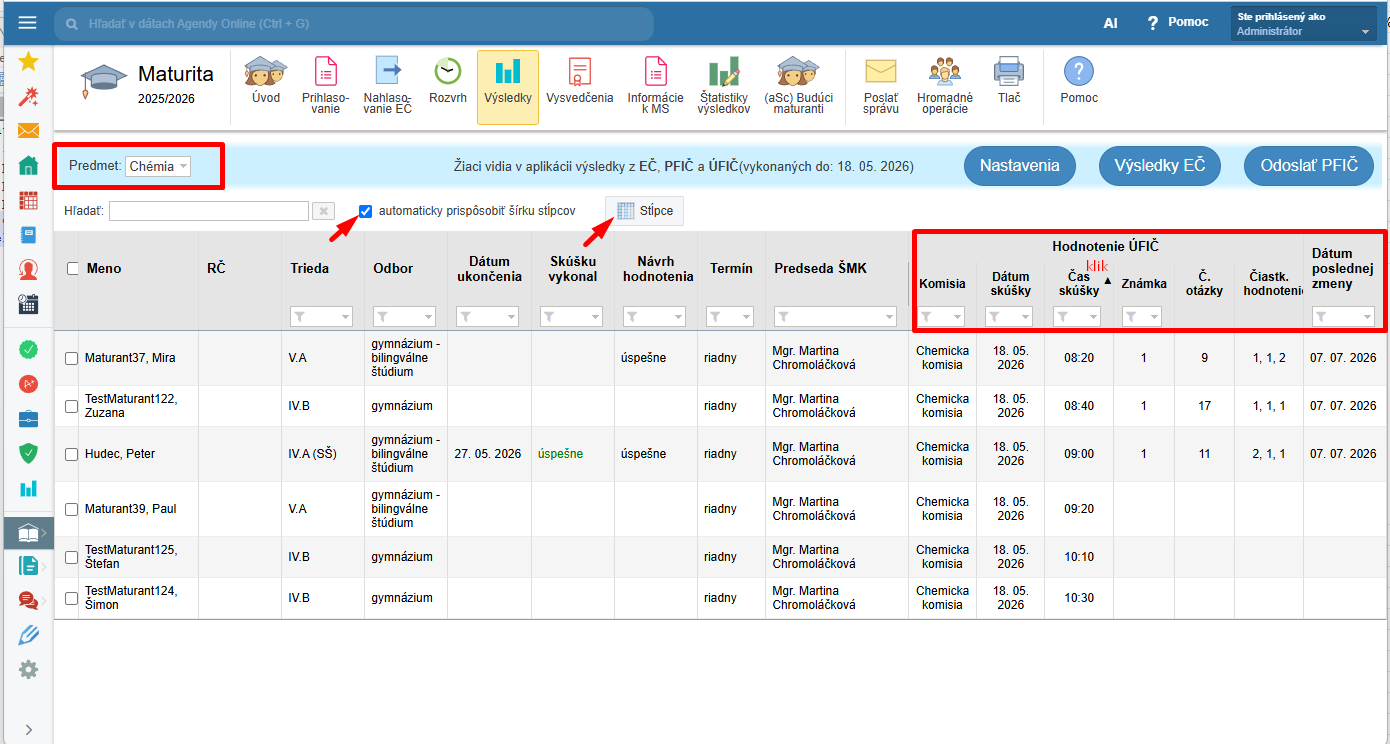Open the red round grade sidebar icon

[x=28, y=384]
